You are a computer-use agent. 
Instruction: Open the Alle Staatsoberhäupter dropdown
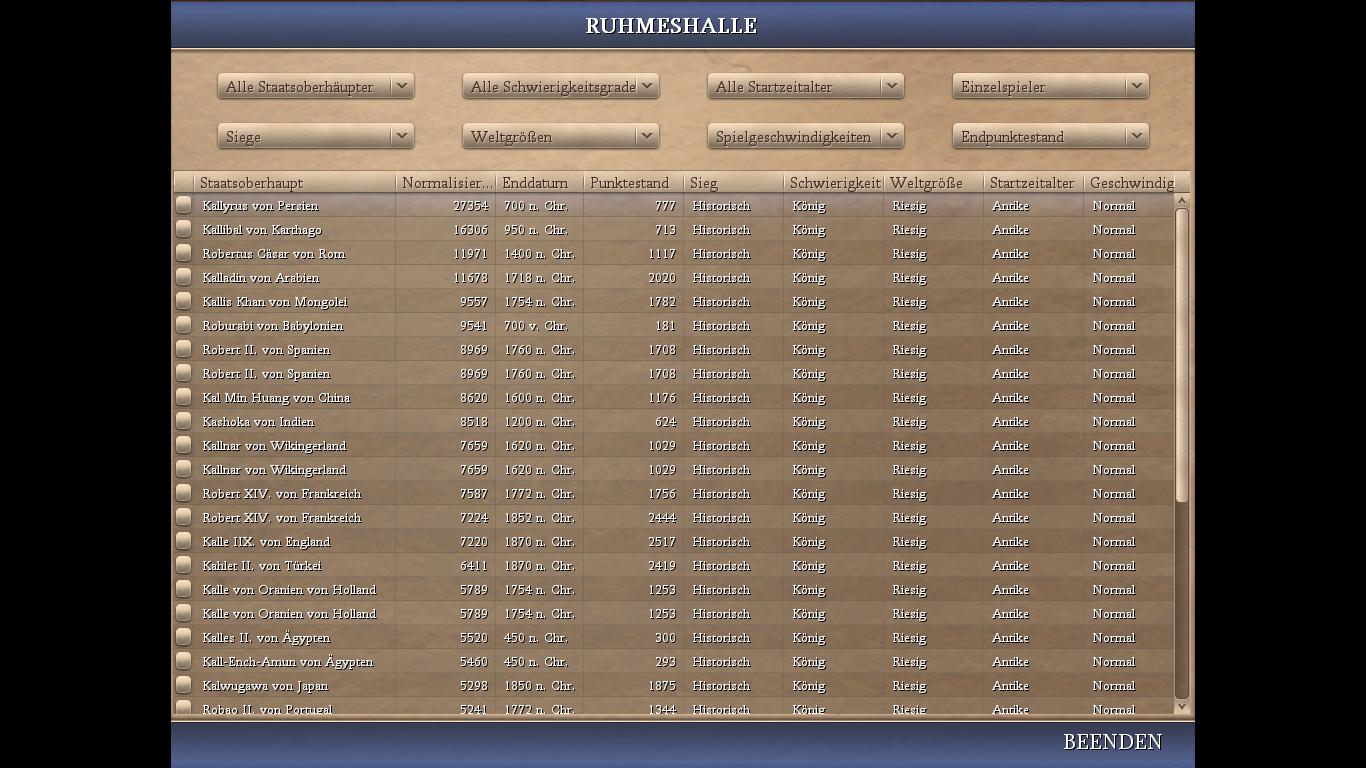point(315,87)
